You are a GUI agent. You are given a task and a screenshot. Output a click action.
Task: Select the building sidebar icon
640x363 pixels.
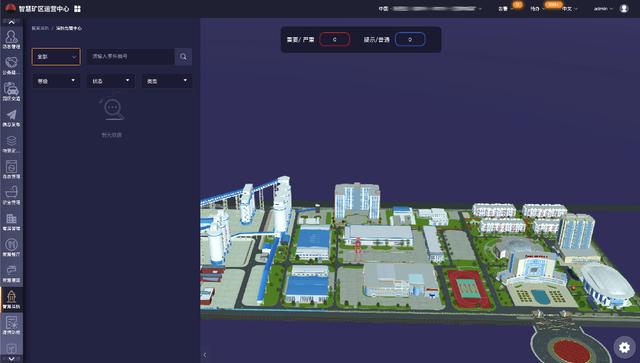coord(11,221)
